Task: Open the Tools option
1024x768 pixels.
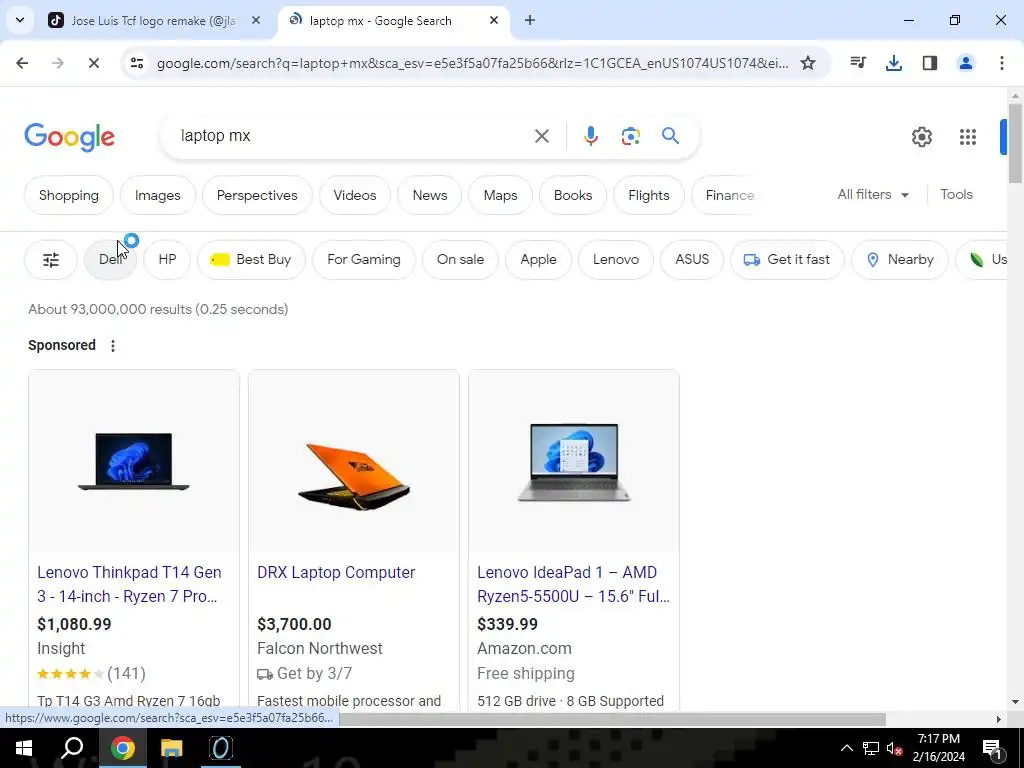Action: click(x=956, y=195)
